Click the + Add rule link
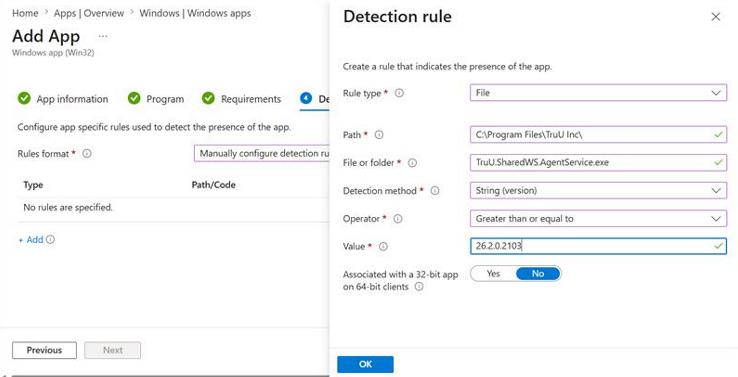The image size is (738, 377). coord(31,240)
